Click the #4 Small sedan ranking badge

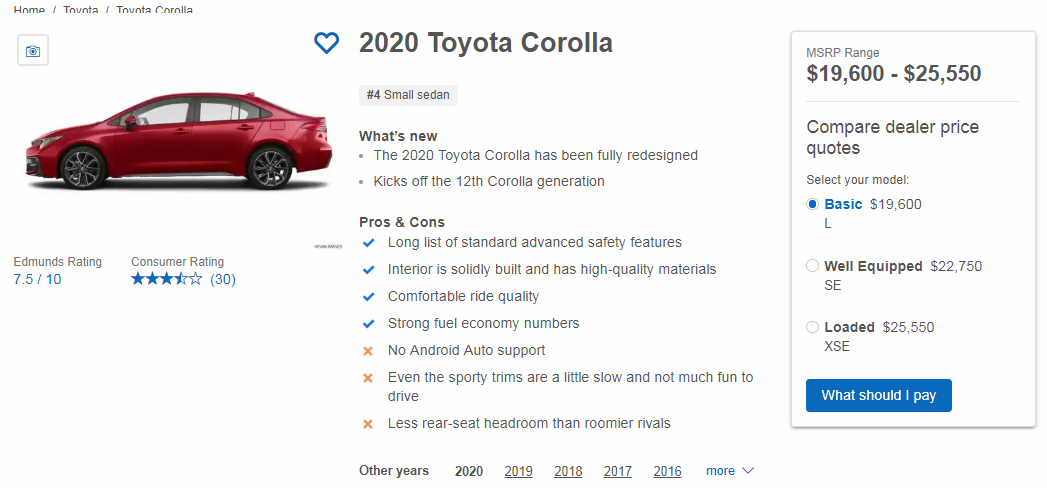pos(408,95)
